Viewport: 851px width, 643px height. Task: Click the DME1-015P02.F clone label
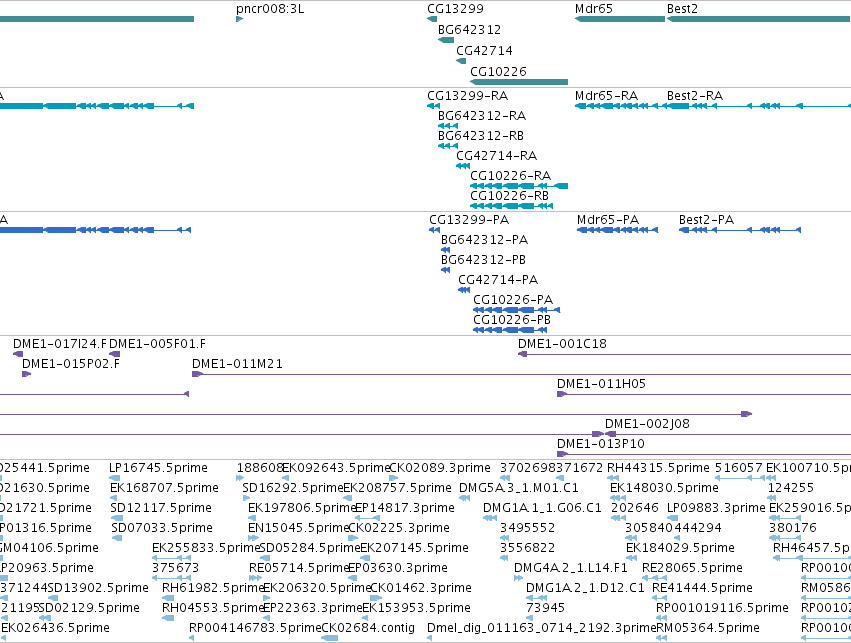71,364
